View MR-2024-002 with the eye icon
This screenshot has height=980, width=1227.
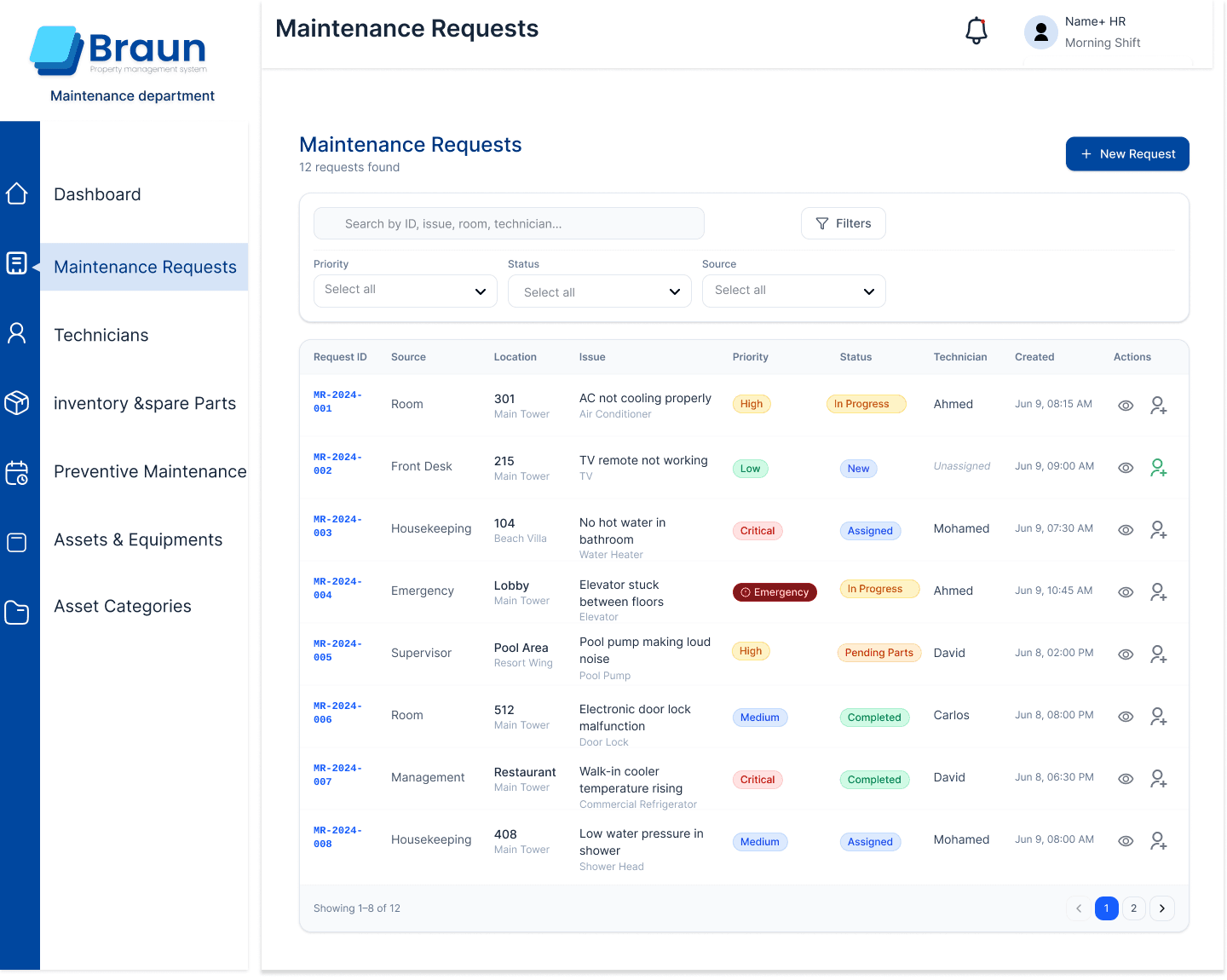pyautogui.click(x=1126, y=468)
